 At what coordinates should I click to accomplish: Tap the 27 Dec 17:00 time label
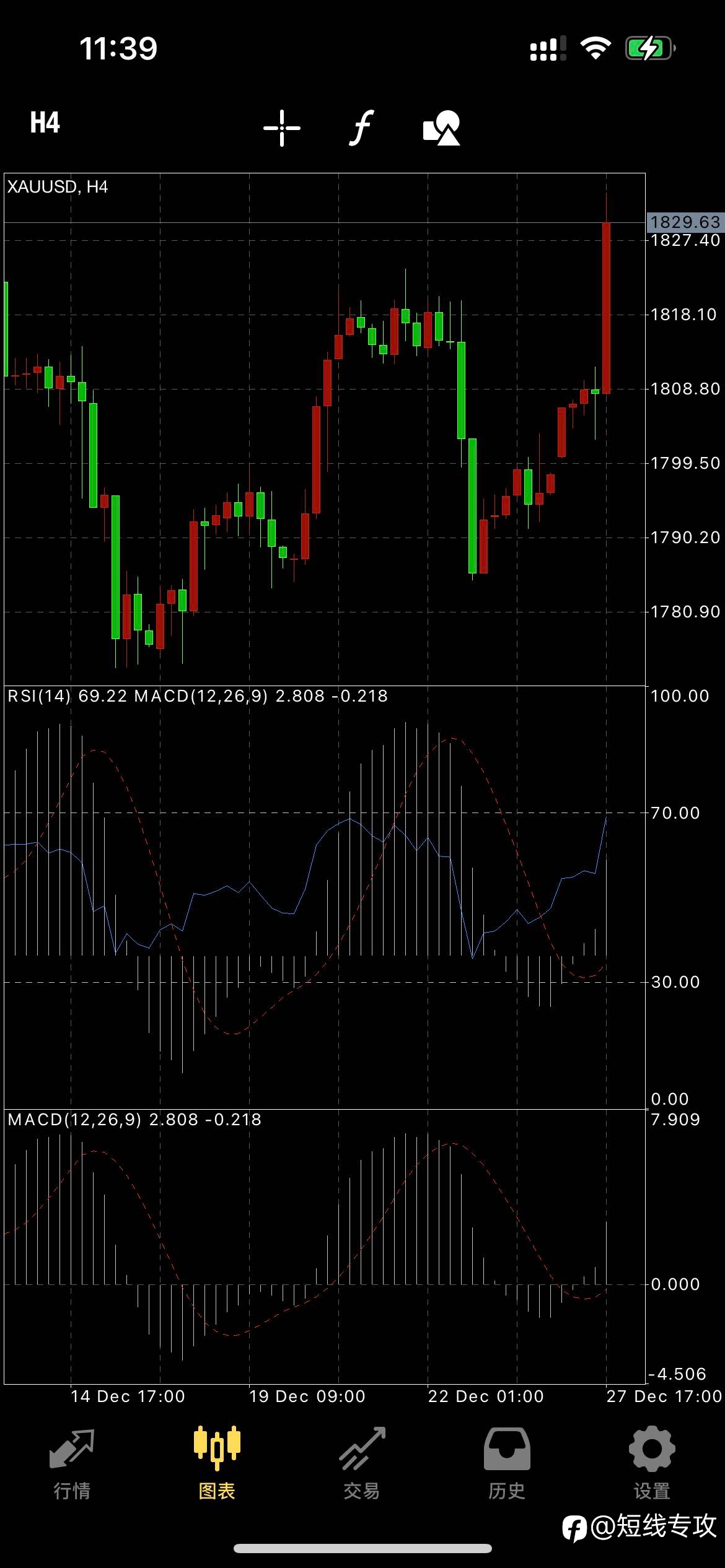coord(664,1396)
